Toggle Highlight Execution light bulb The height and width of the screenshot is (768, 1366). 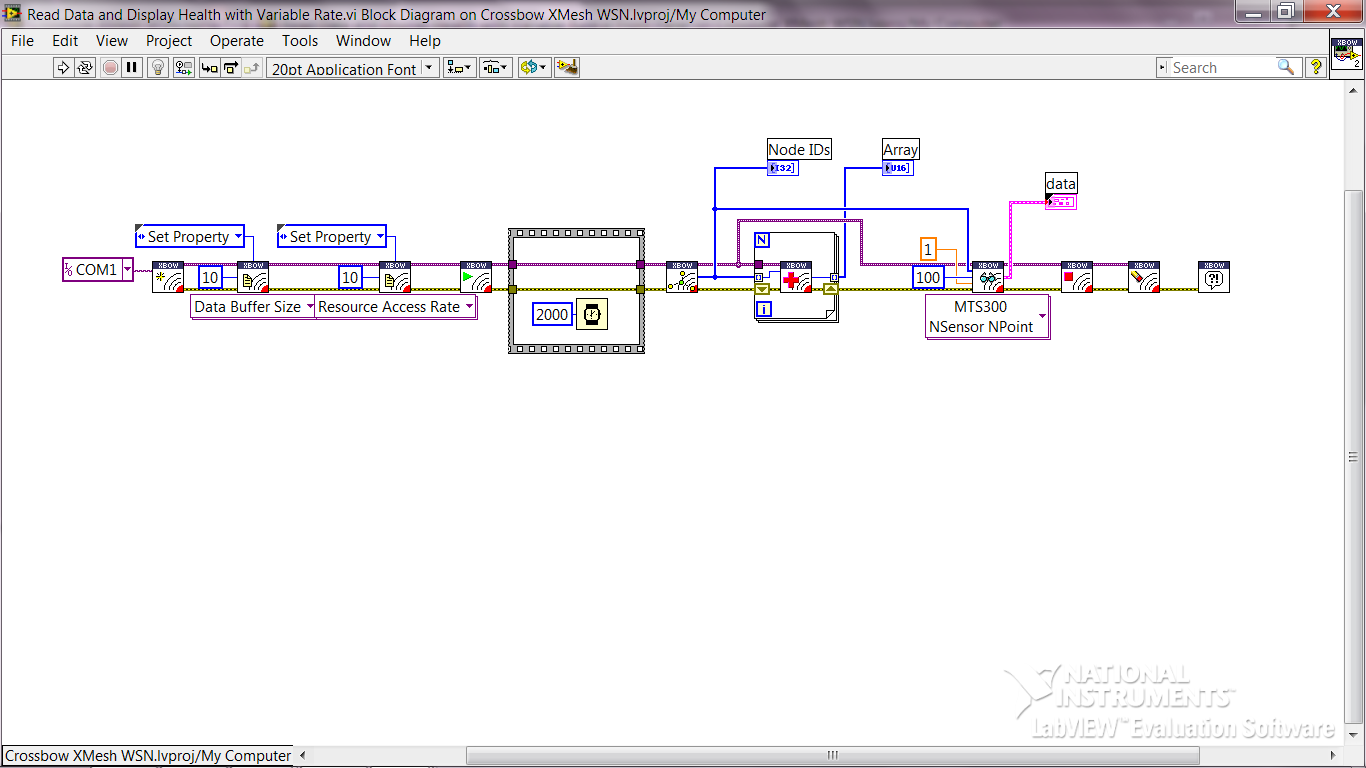click(158, 68)
